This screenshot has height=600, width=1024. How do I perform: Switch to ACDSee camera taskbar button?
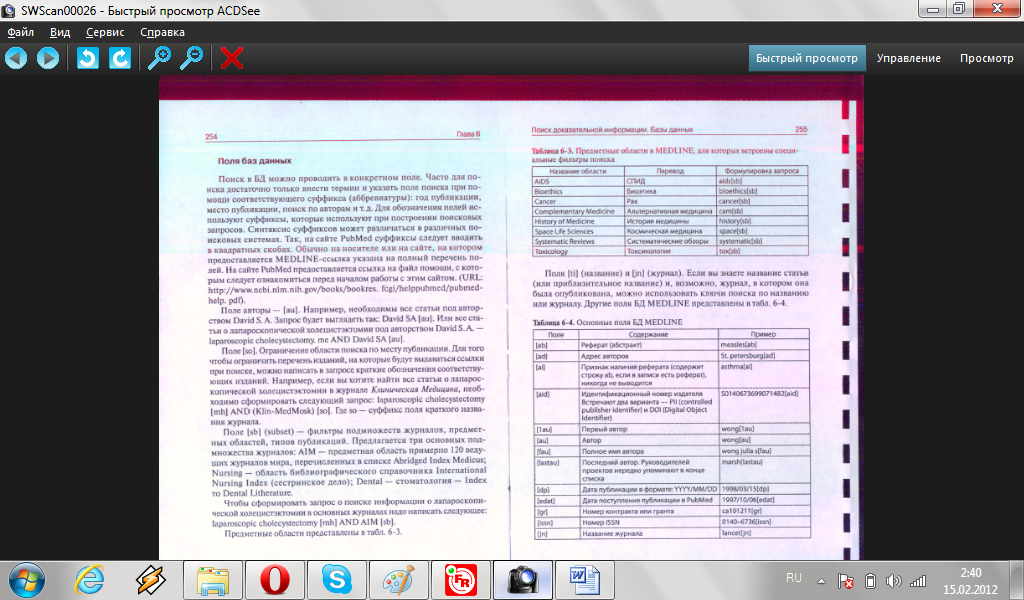click(523, 580)
